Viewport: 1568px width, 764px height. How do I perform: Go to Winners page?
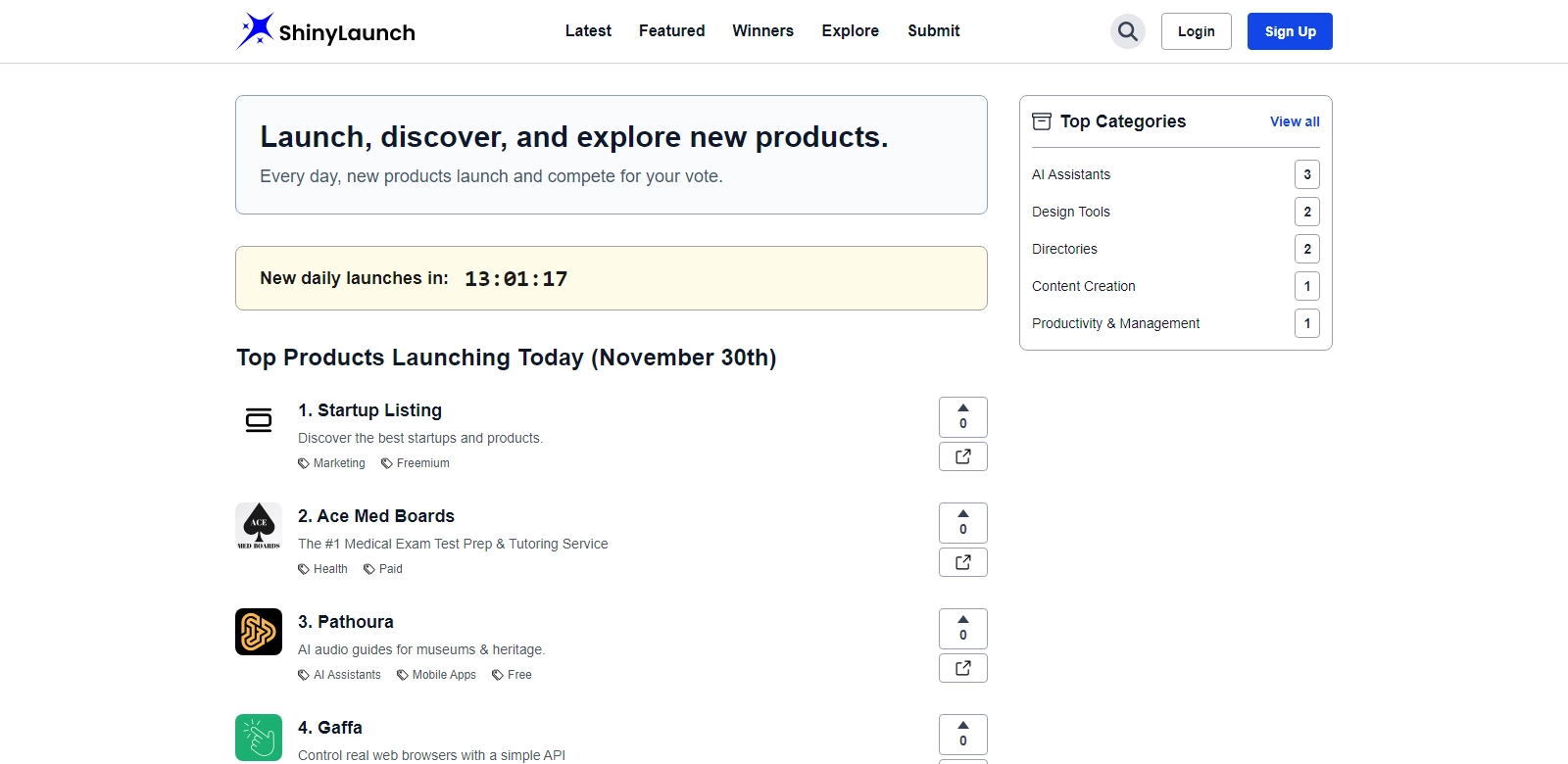coord(762,31)
